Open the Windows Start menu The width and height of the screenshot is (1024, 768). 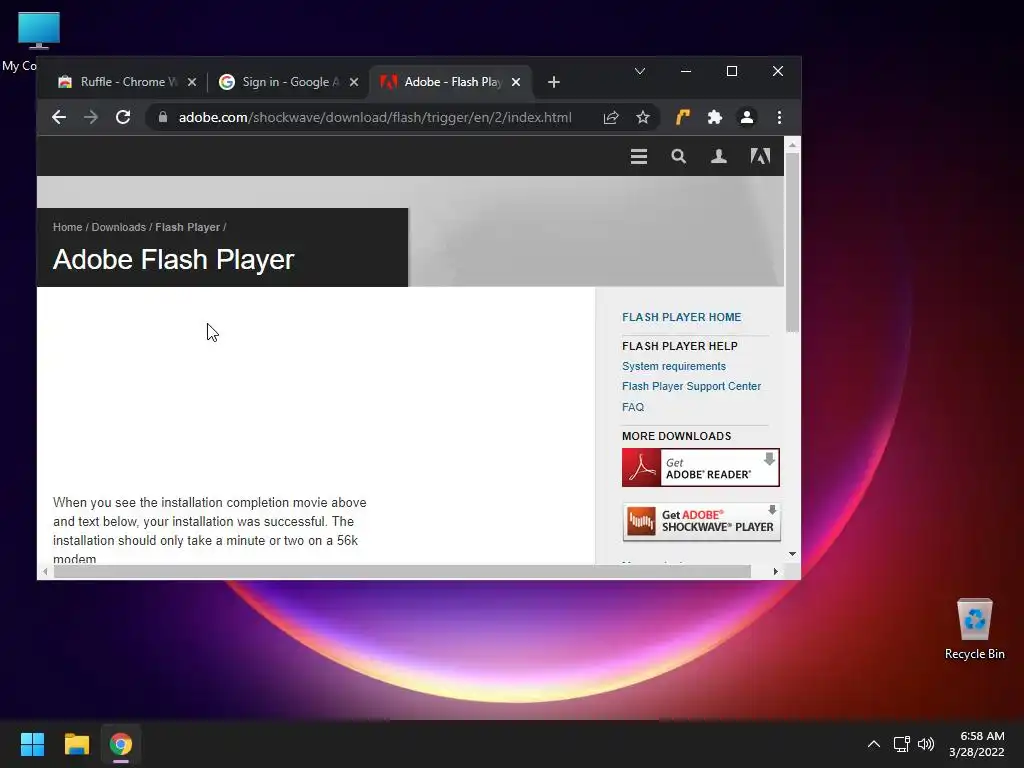point(32,744)
